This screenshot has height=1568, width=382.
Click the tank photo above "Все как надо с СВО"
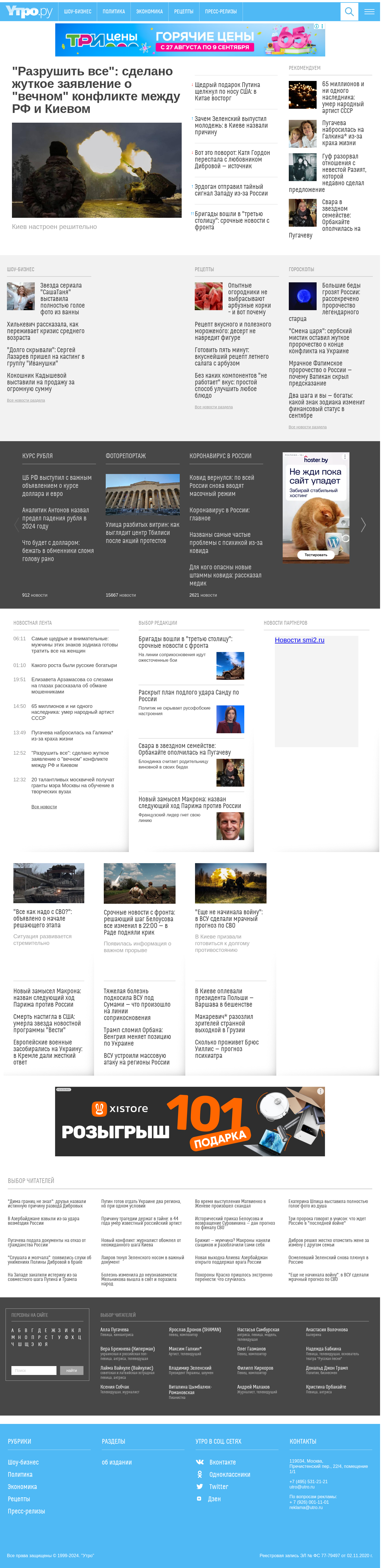49,883
